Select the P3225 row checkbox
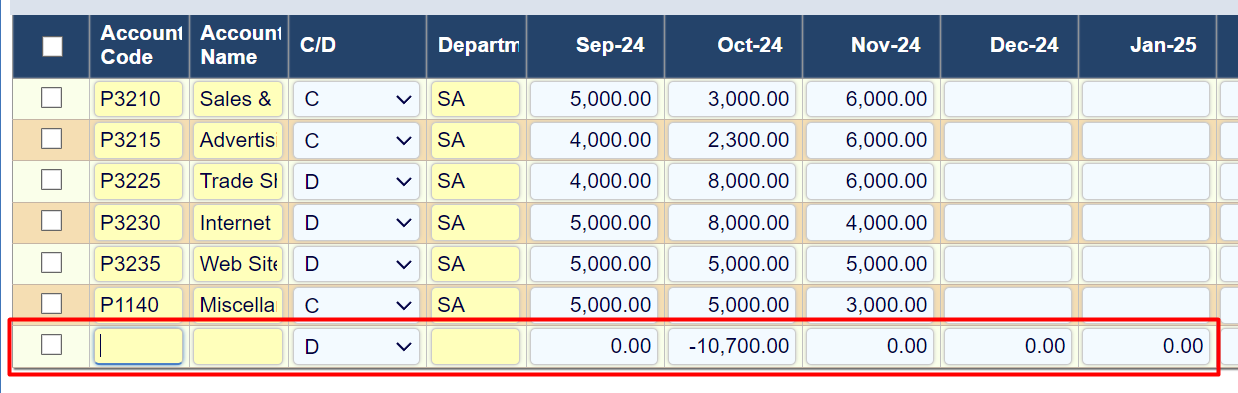 click(x=51, y=180)
